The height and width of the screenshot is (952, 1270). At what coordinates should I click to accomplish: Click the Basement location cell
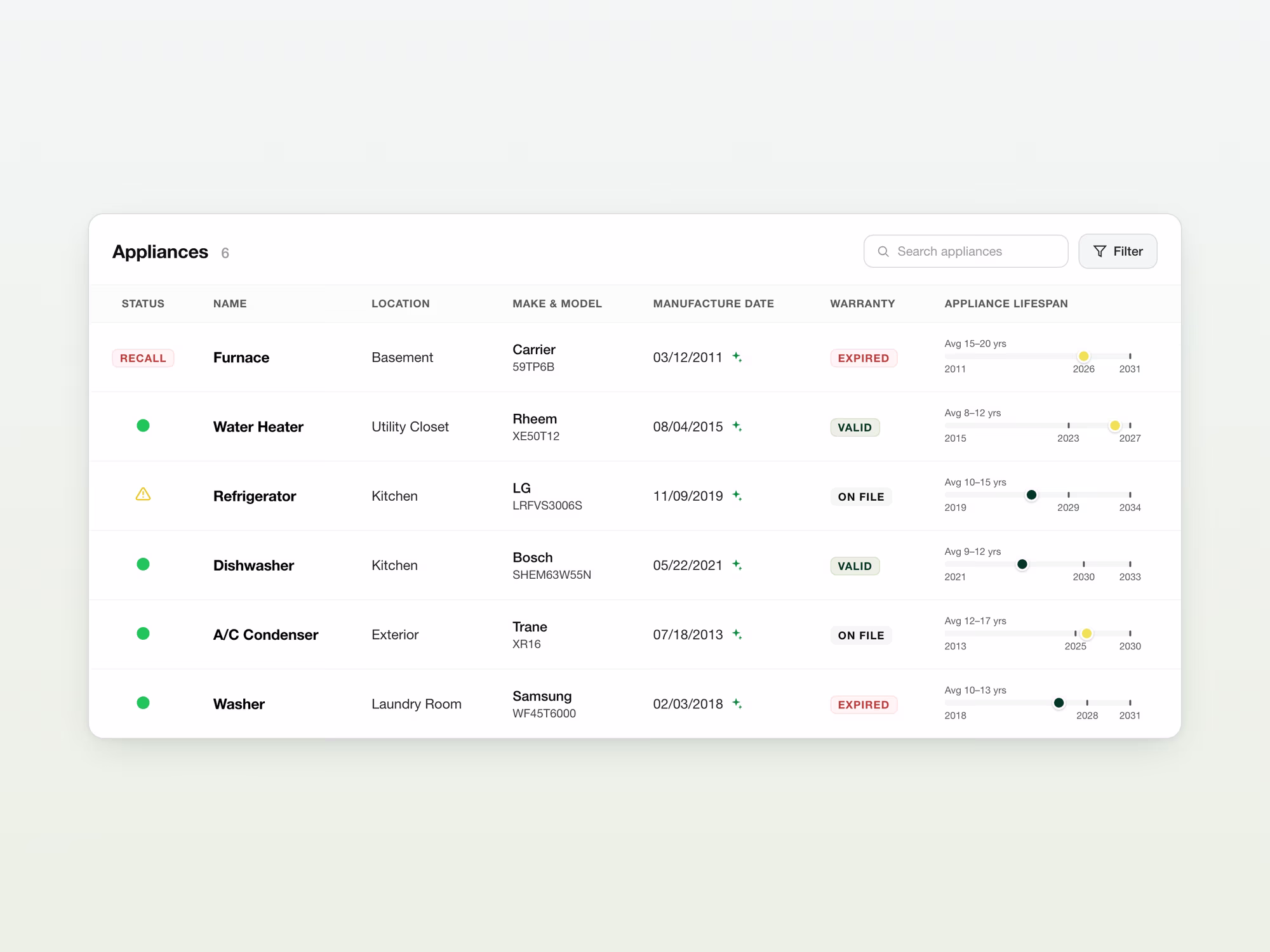402,357
